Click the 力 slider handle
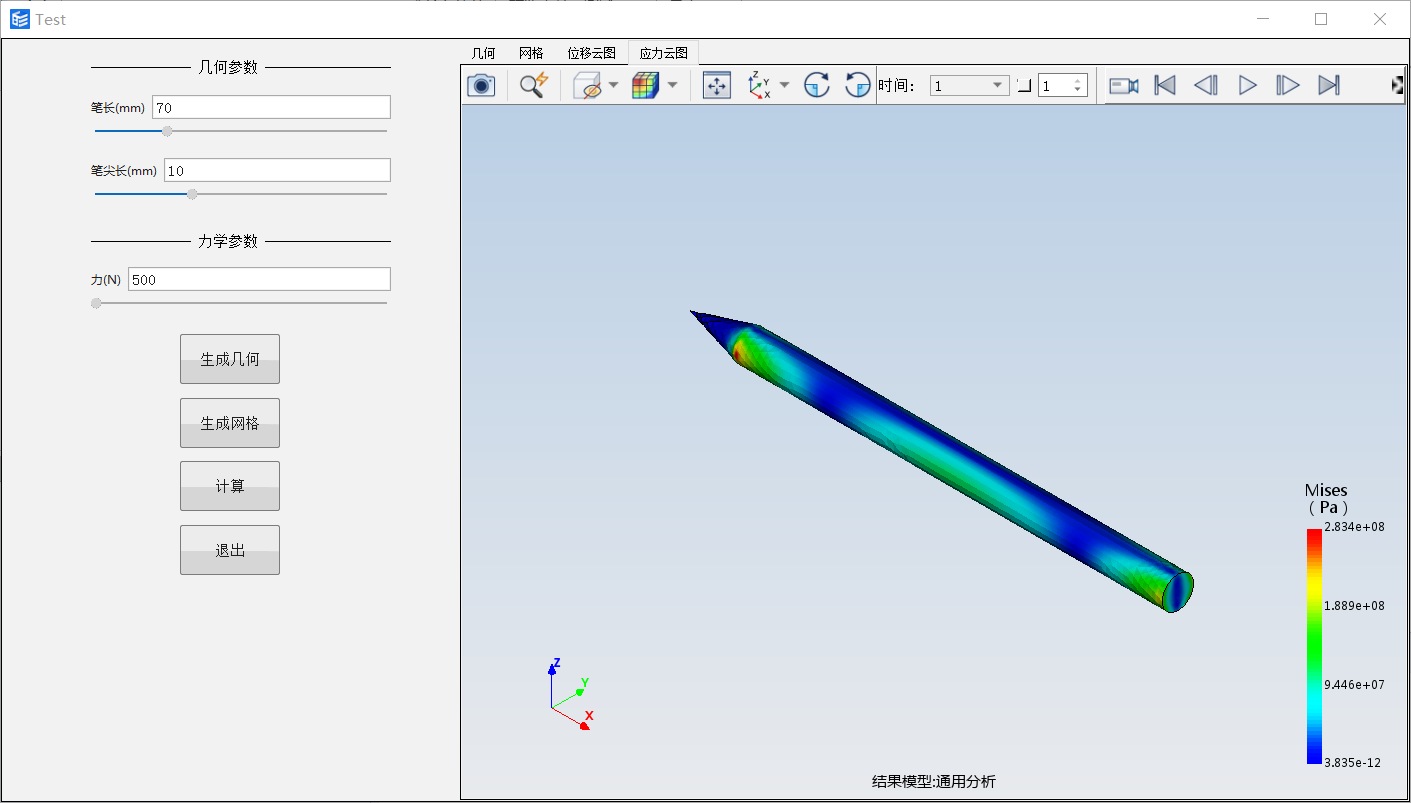This screenshot has width=1411, height=803. tap(96, 303)
